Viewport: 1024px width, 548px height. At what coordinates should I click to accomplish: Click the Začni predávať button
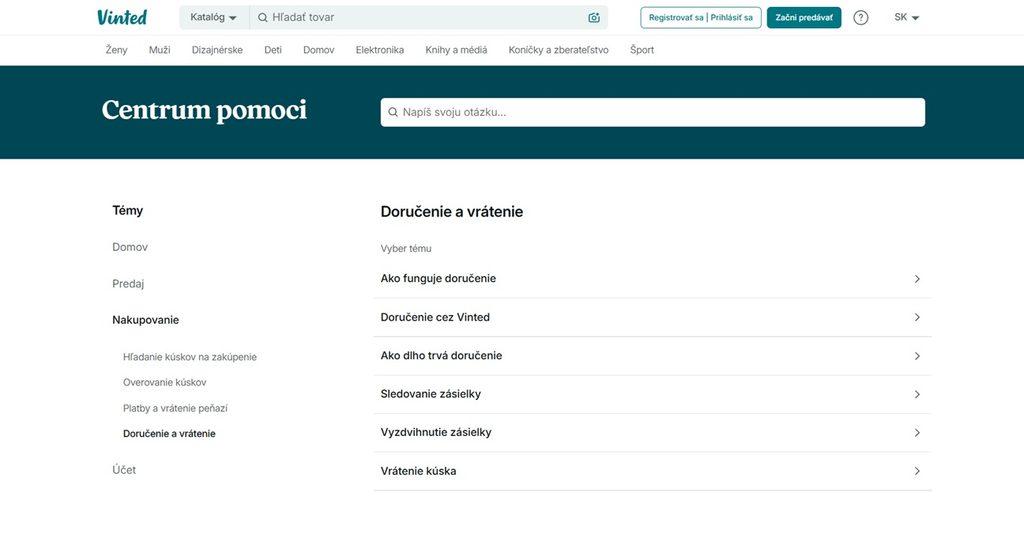pyautogui.click(x=804, y=18)
